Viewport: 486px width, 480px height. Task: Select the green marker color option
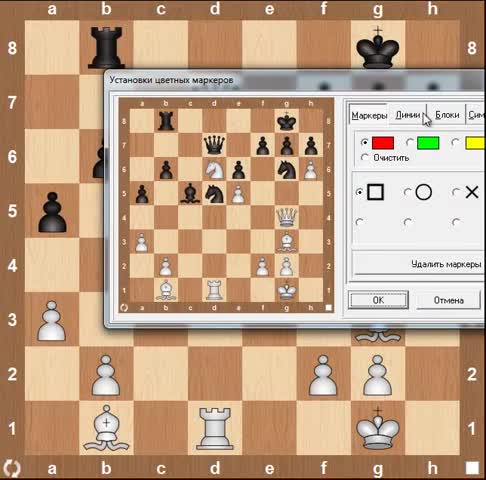(x=428, y=143)
